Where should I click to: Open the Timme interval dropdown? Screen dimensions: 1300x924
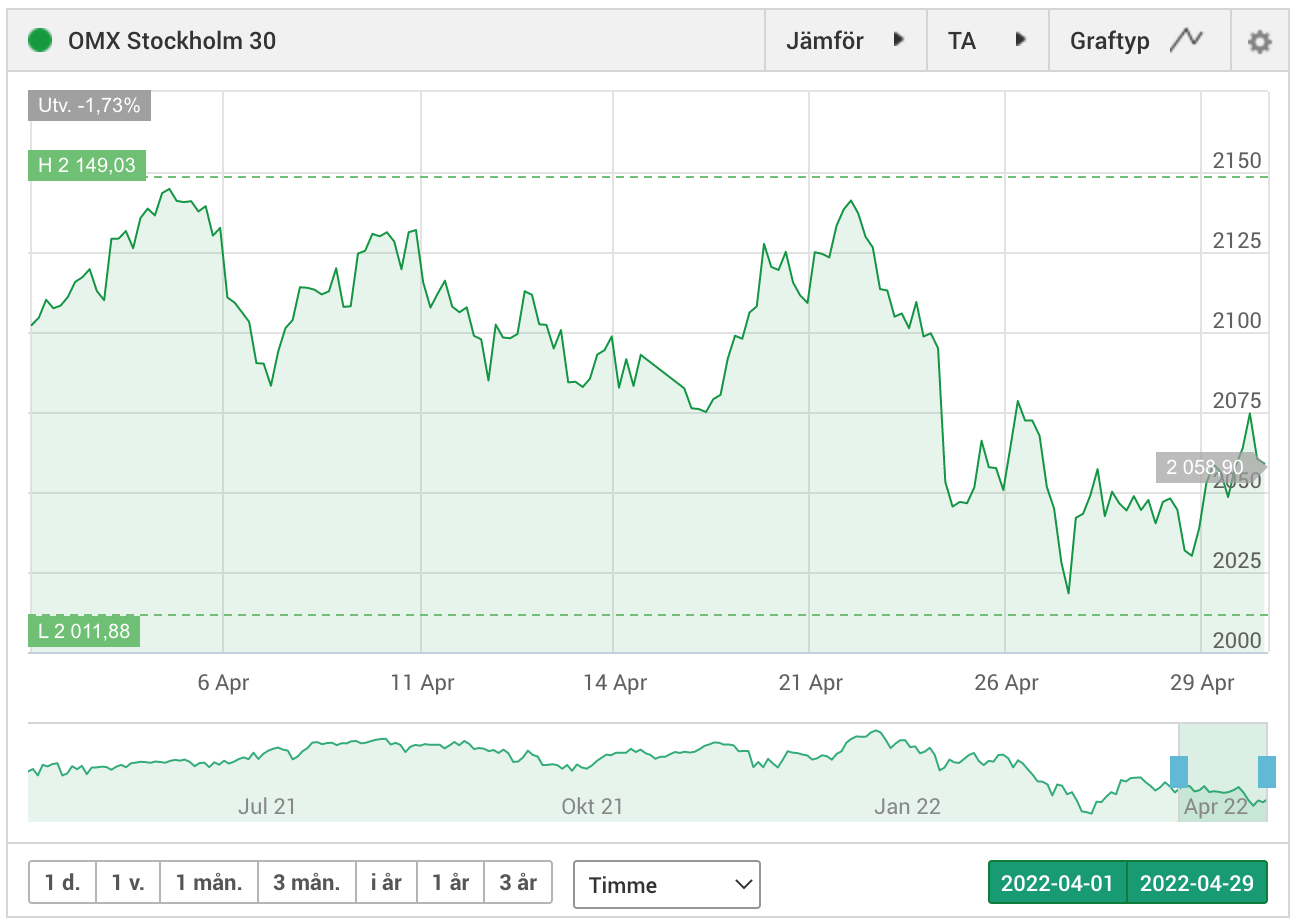click(x=667, y=885)
